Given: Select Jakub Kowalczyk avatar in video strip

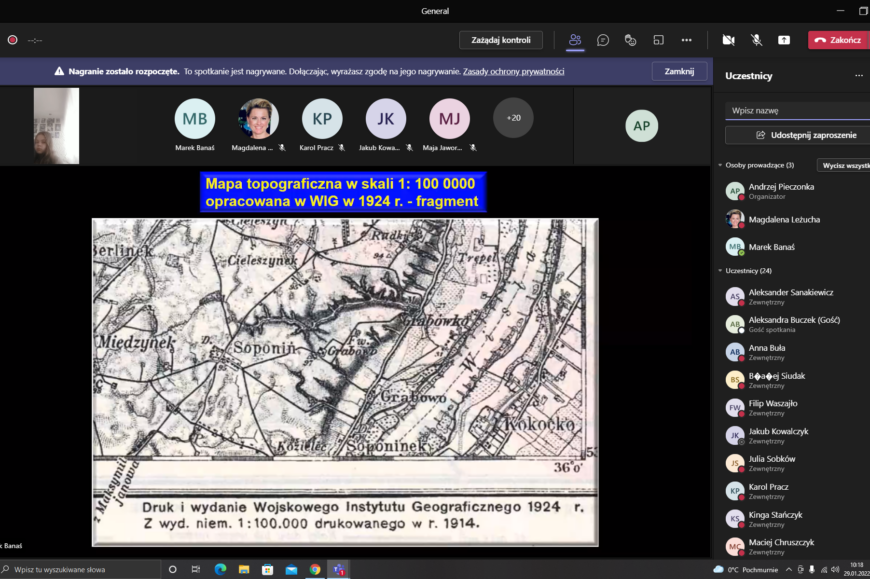Looking at the screenshot, I should click(386, 119).
